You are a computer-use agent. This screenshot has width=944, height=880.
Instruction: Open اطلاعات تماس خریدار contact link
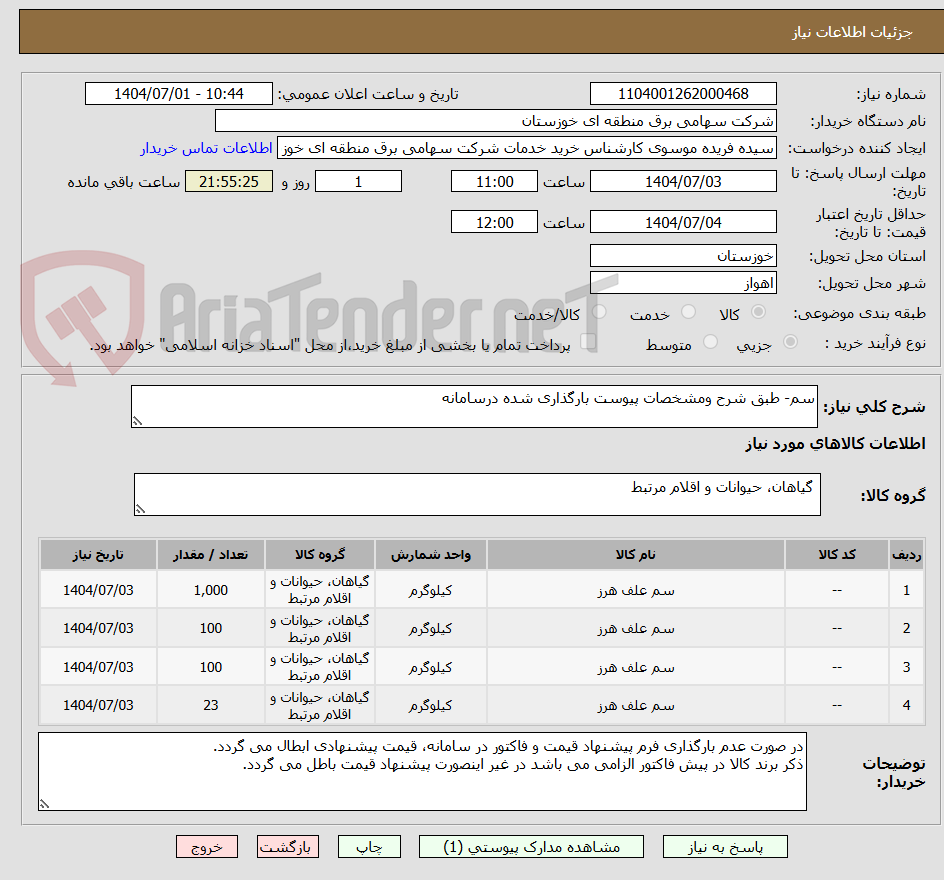[206, 148]
